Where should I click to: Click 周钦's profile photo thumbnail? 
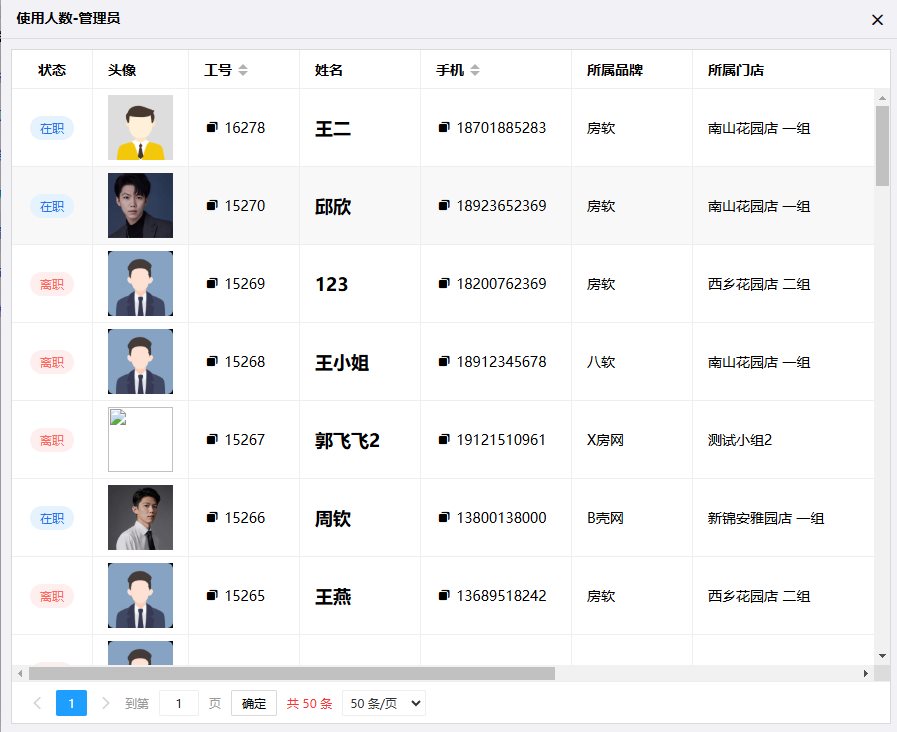(x=140, y=517)
